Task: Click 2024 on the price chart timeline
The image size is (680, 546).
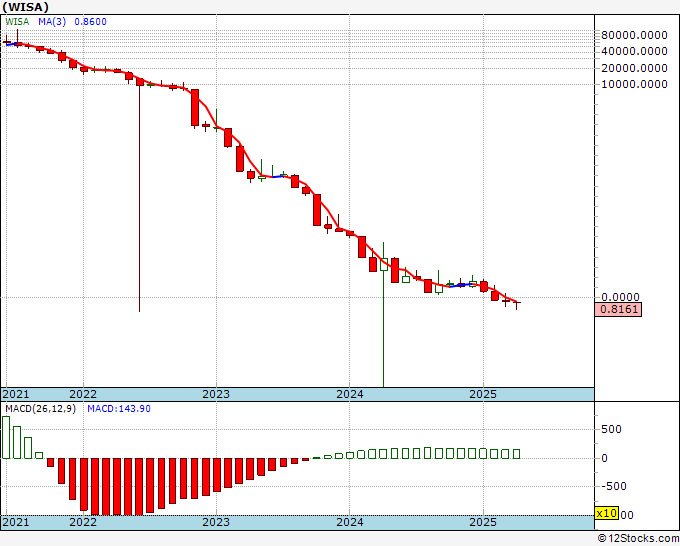Action: (350, 394)
